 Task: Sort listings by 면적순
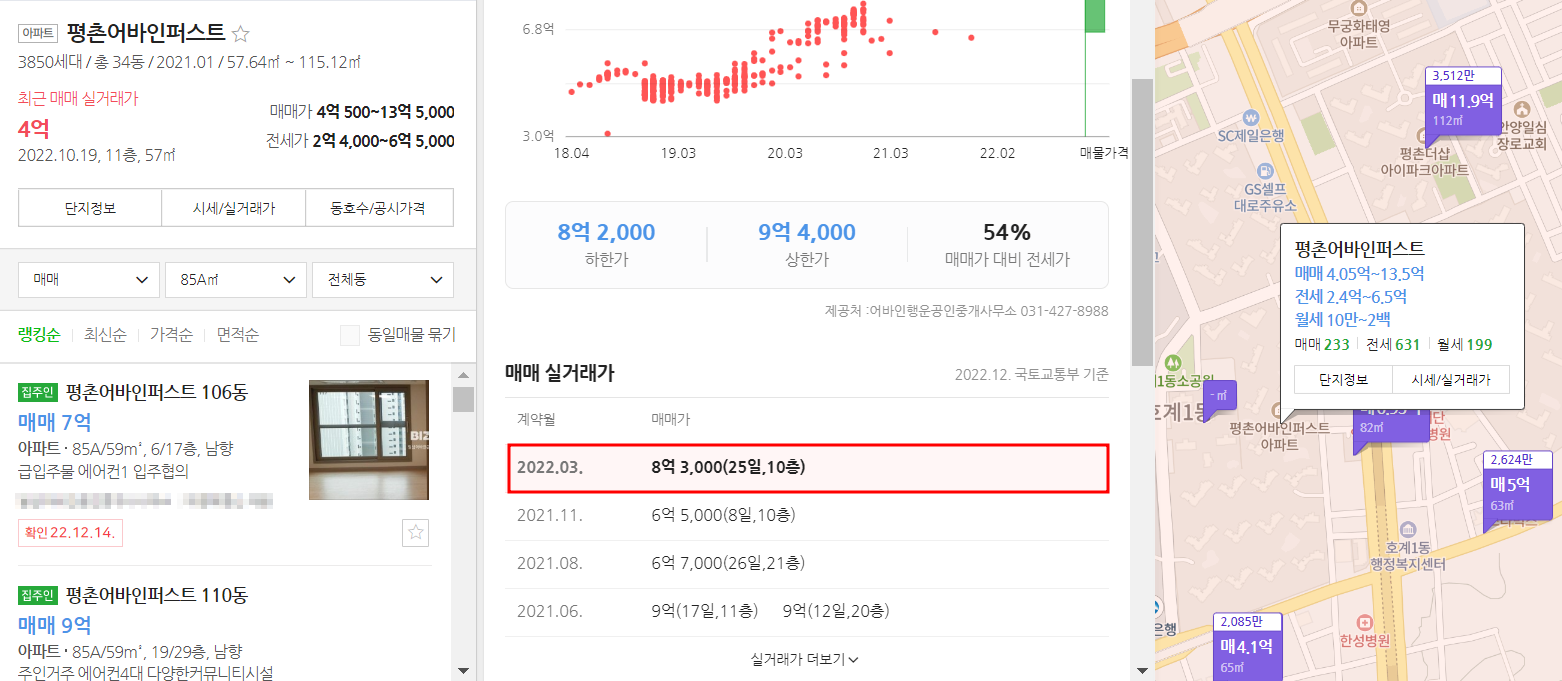click(x=238, y=335)
